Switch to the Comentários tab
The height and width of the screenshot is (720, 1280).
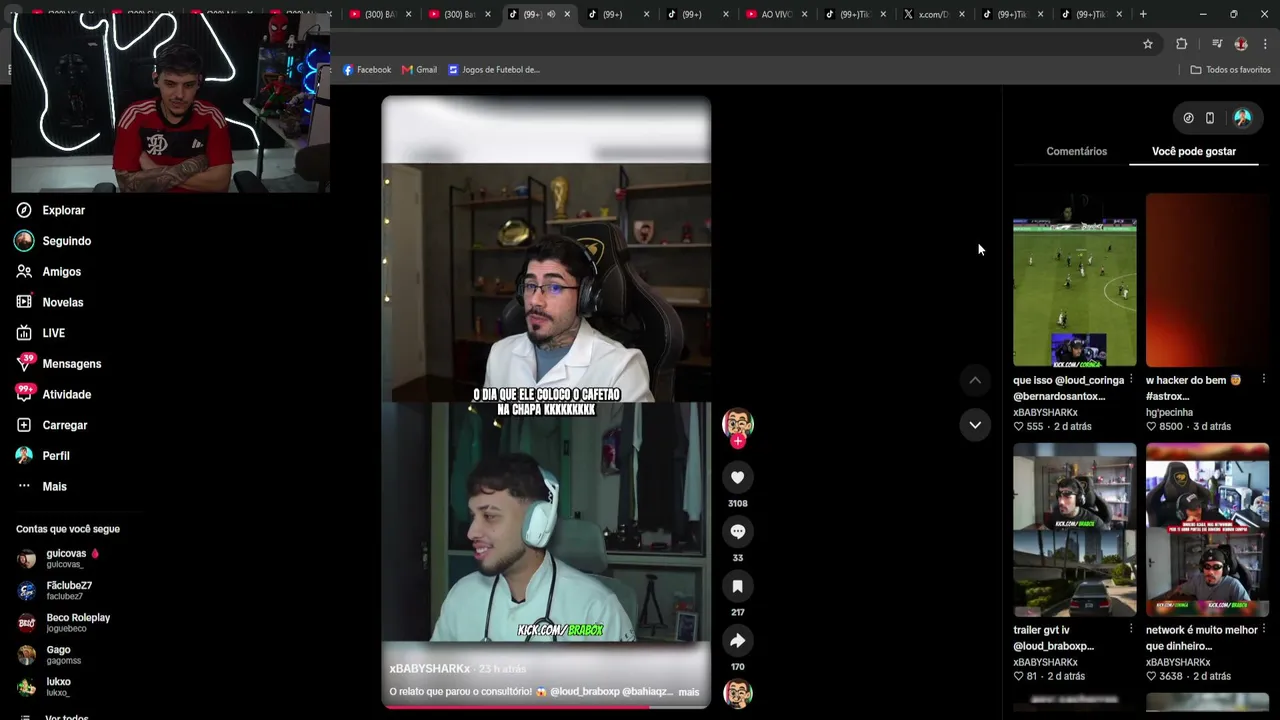point(1076,151)
